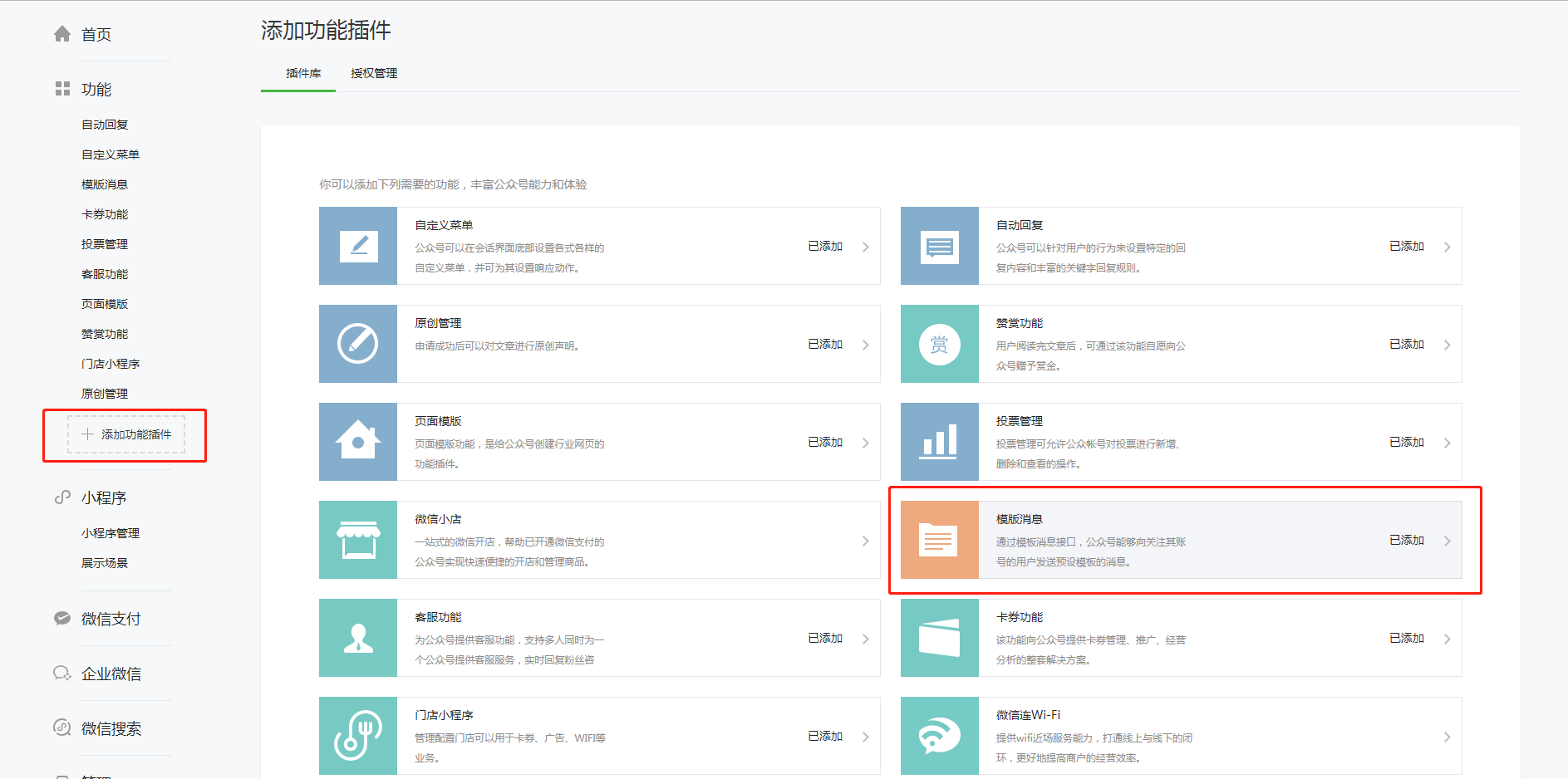Go to 原创管理 in sidebar
1568x779 pixels.
pyautogui.click(x=105, y=394)
